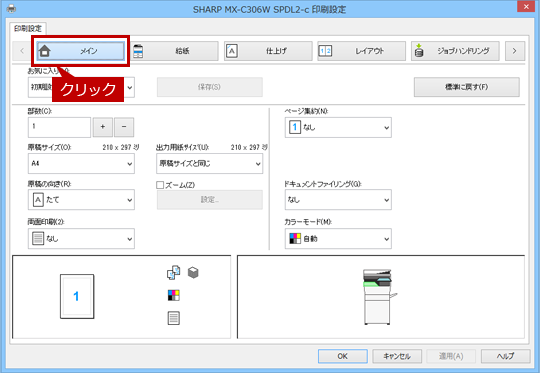Open the カラーモード dropdown
The height and width of the screenshot is (373, 540).
point(338,239)
